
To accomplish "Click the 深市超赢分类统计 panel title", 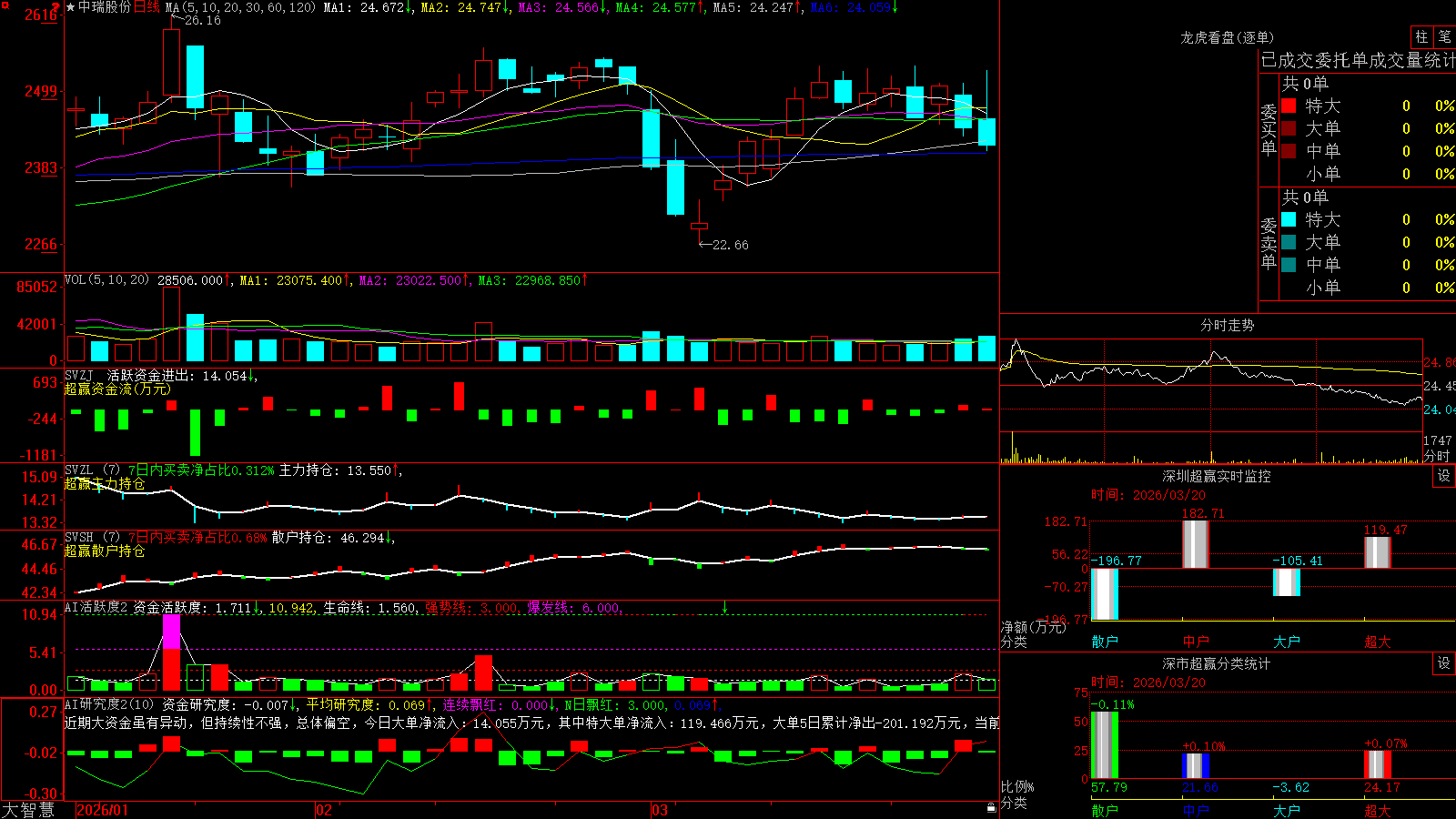I will click(1217, 663).
